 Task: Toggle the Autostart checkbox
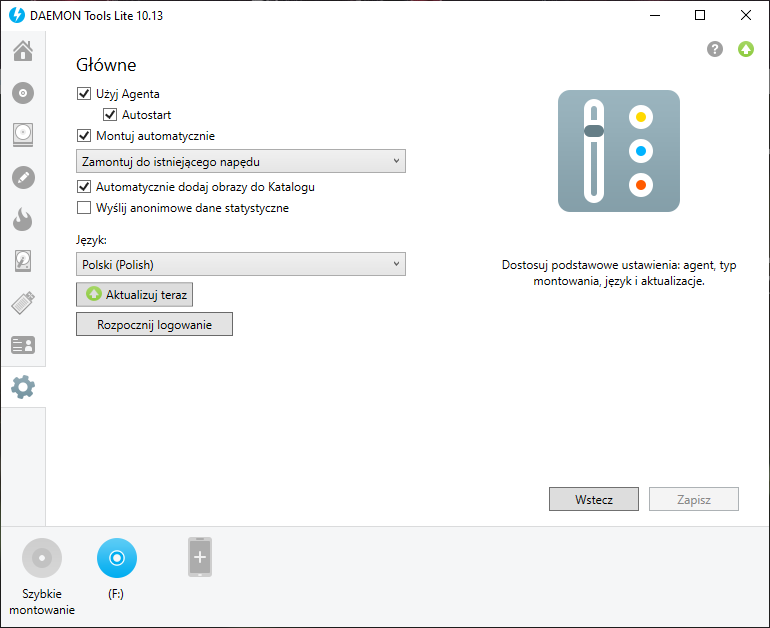point(110,114)
